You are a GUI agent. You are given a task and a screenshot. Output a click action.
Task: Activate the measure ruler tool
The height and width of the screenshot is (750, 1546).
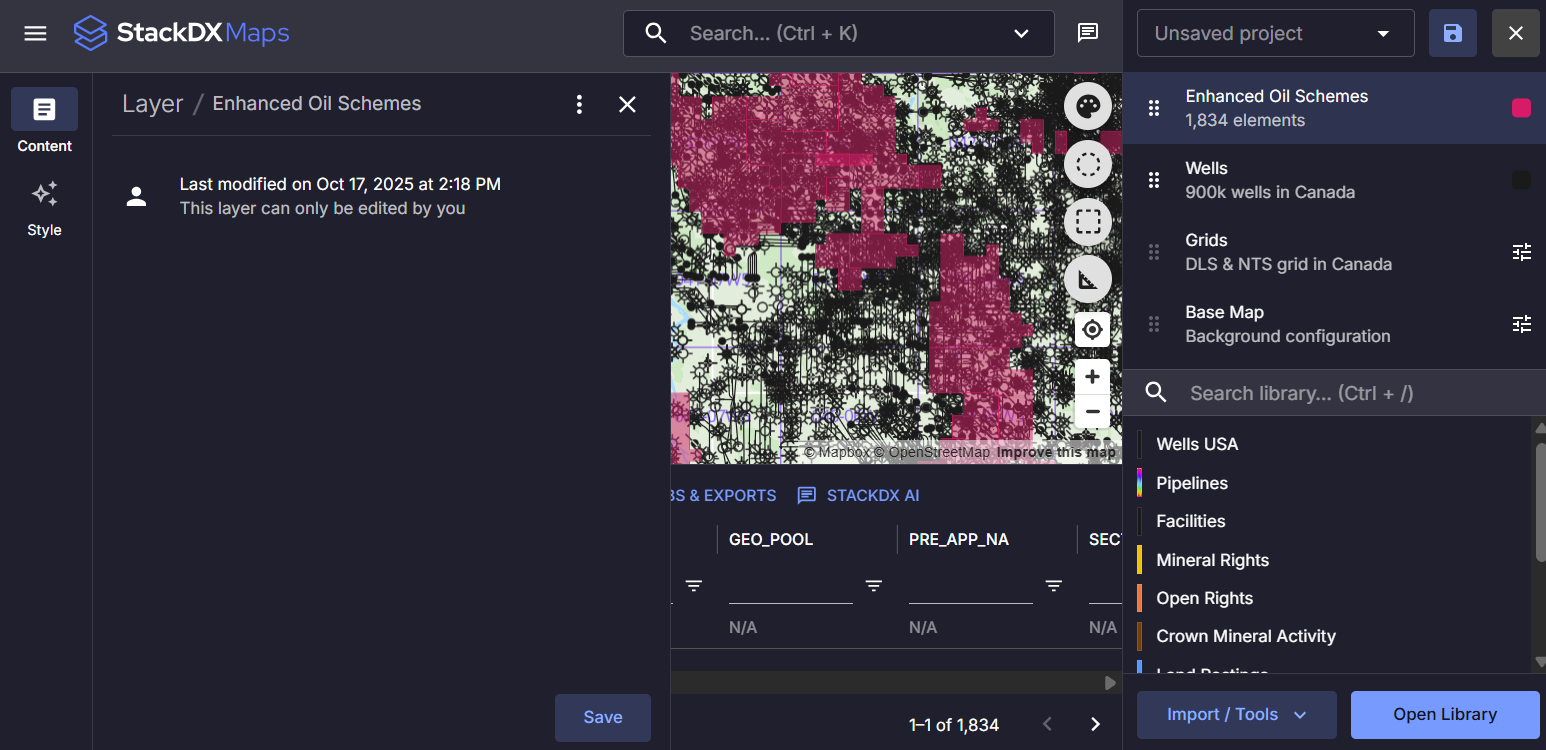(1088, 280)
